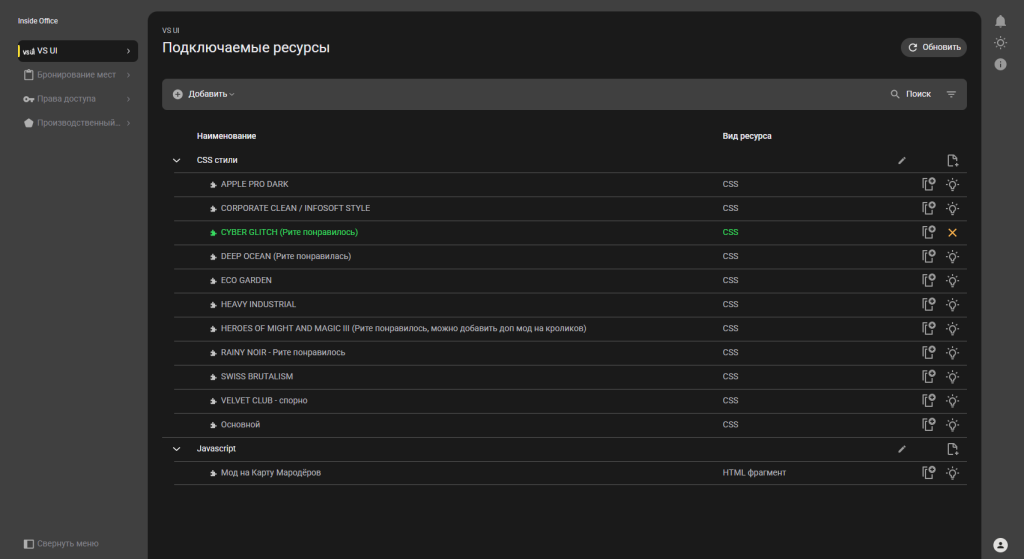Edit the CSS стили group with pencil icon
The height and width of the screenshot is (559, 1024).
point(902,160)
